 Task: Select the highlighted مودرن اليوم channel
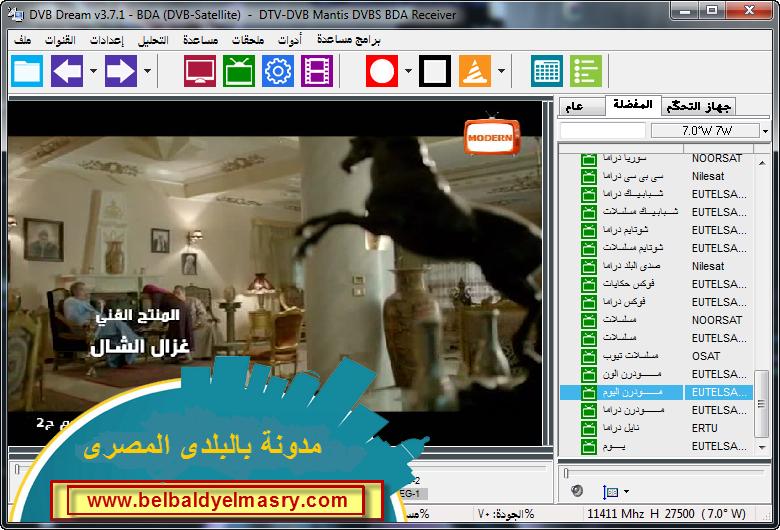coord(657,392)
